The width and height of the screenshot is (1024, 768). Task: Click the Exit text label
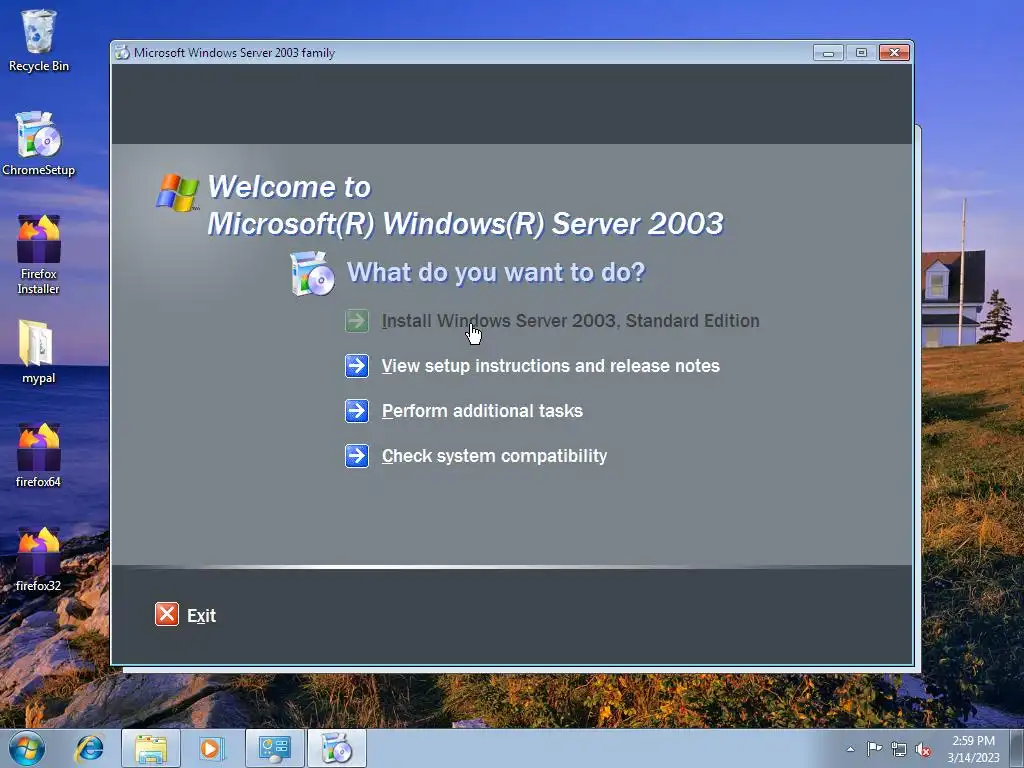coord(201,616)
